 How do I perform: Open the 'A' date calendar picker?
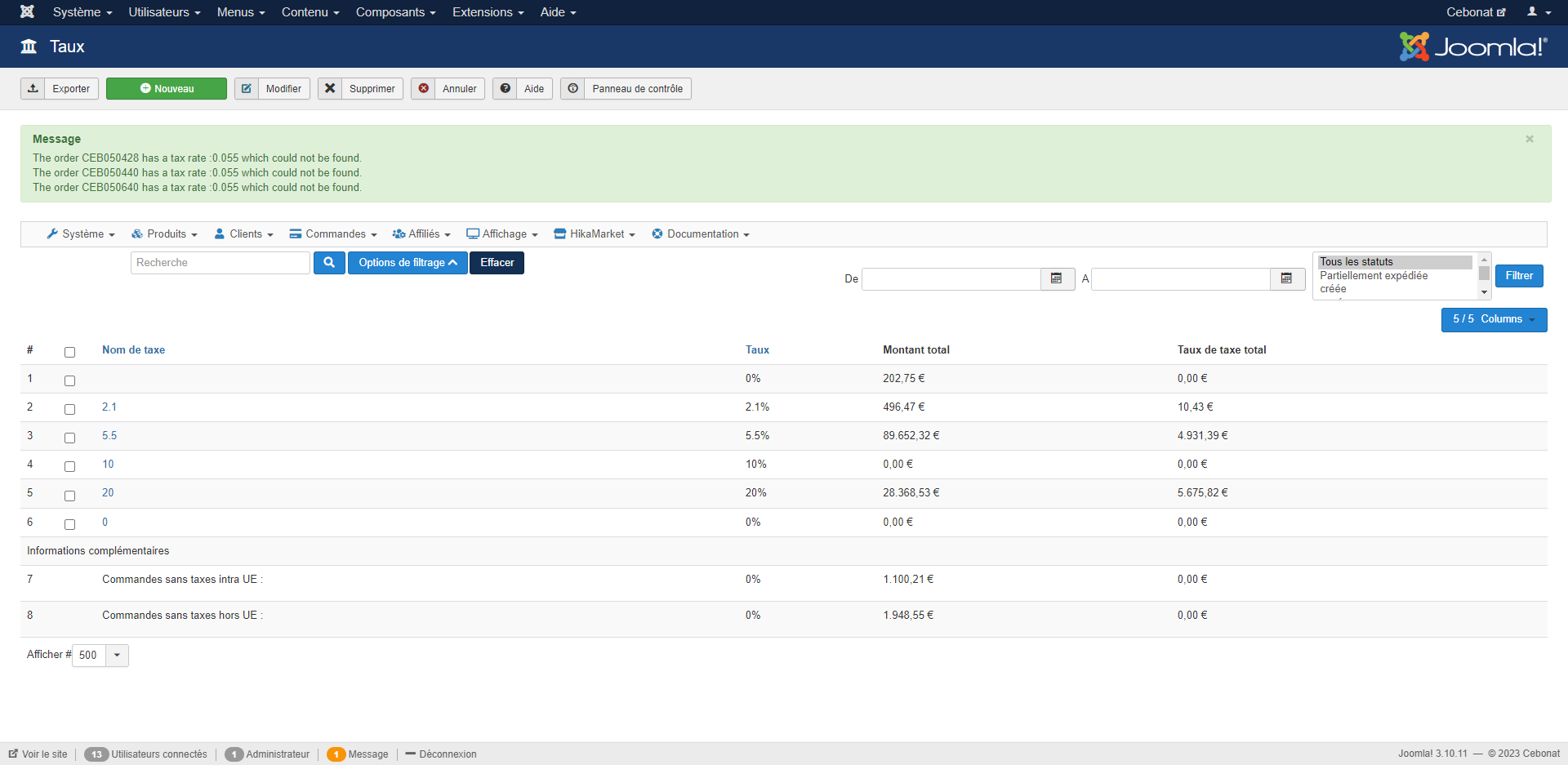(x=1286, y=279)
